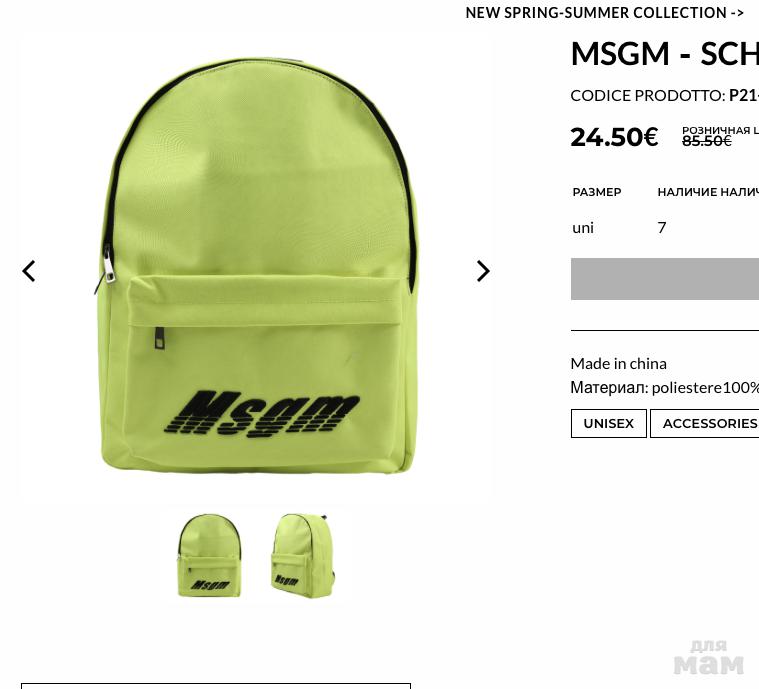
Task: Click the РАЗМЕР column header
Action: tap(596, 192)
